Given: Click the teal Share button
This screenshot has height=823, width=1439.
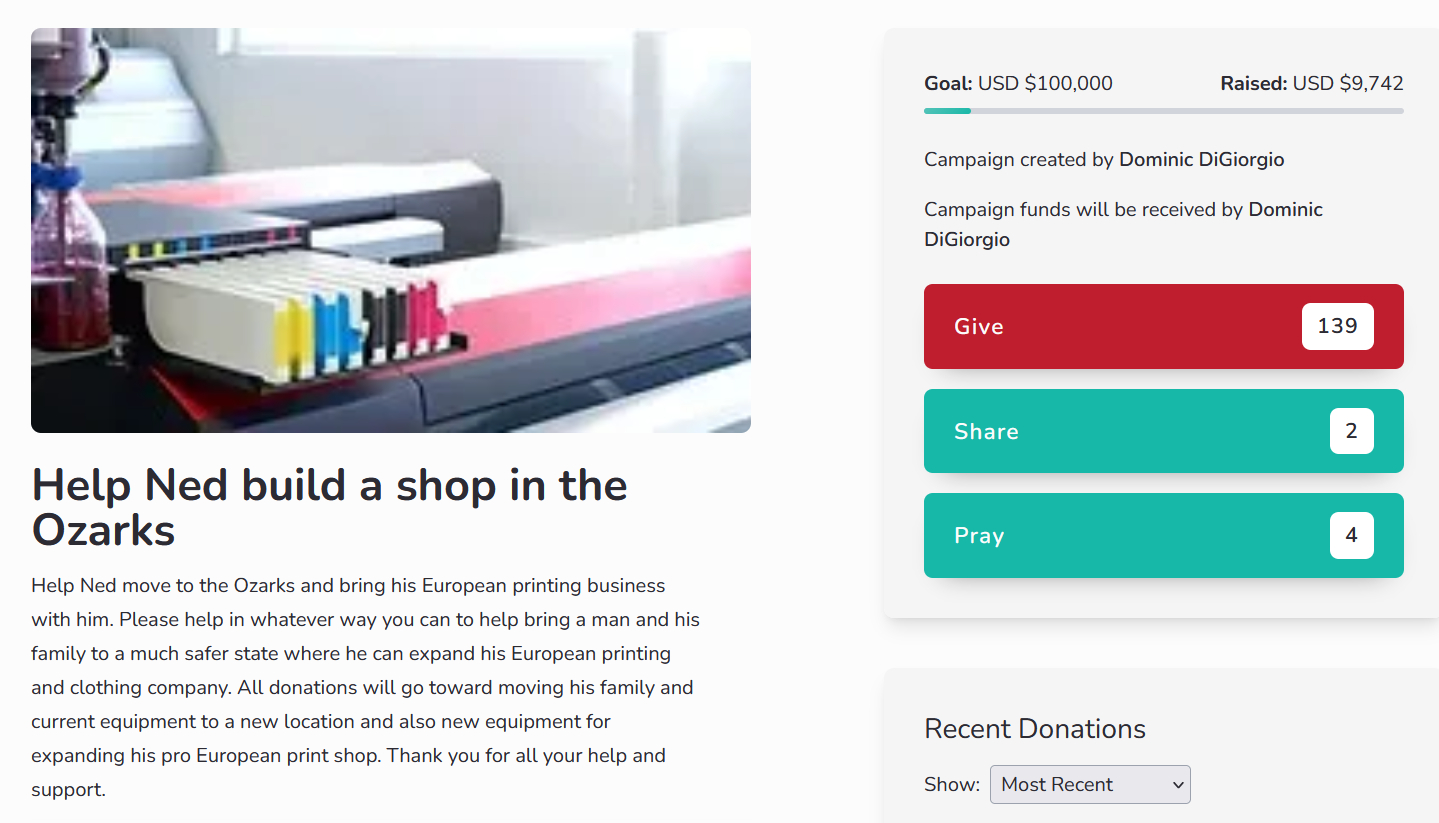Looking at the screenshot, I should (x=1163, y=431).
